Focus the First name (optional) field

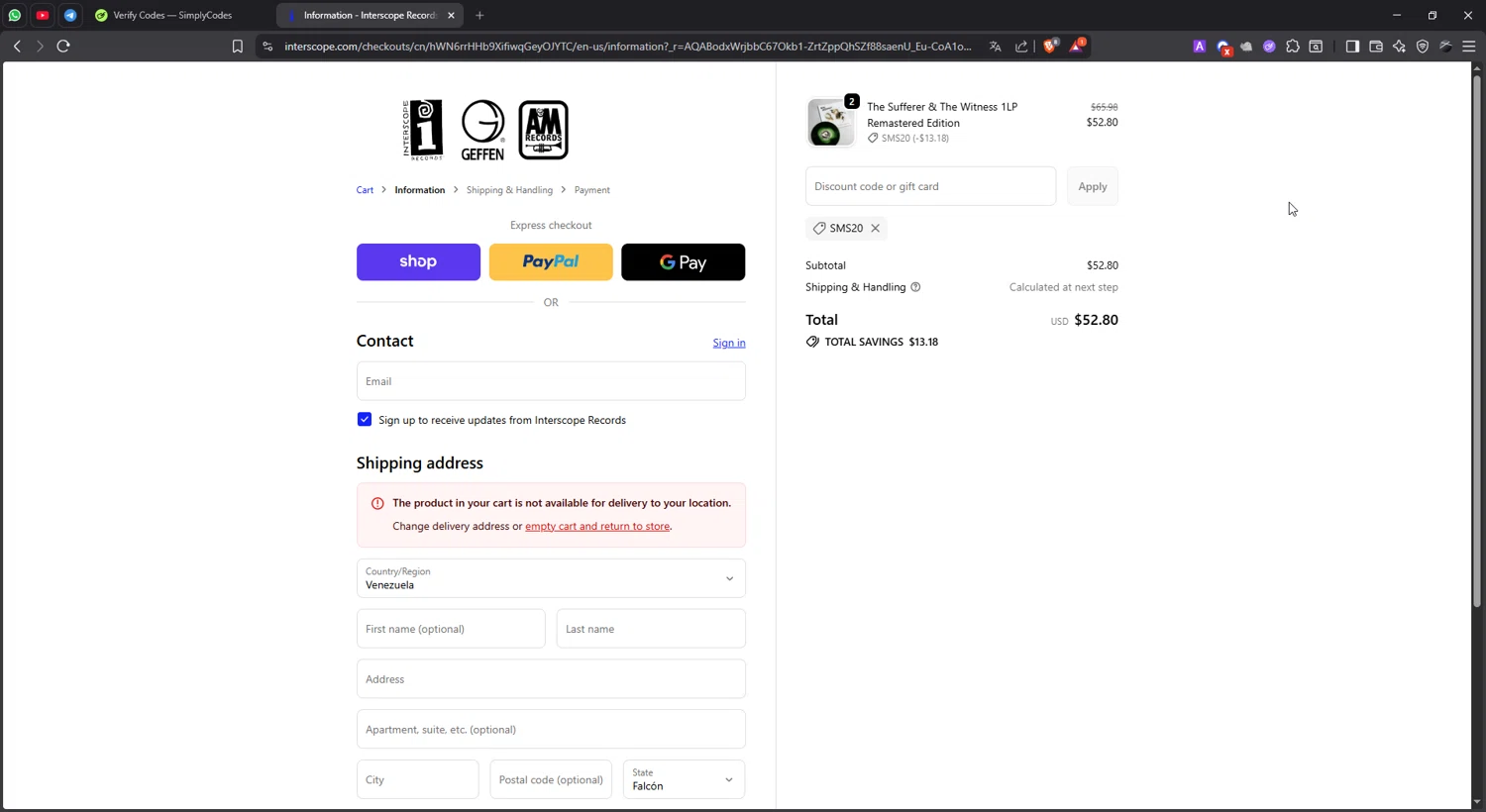451,629
